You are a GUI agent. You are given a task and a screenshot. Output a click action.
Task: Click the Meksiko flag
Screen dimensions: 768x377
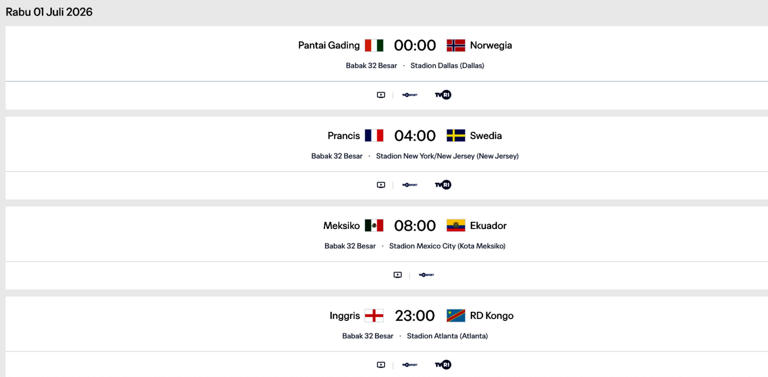tap(374, 226)
